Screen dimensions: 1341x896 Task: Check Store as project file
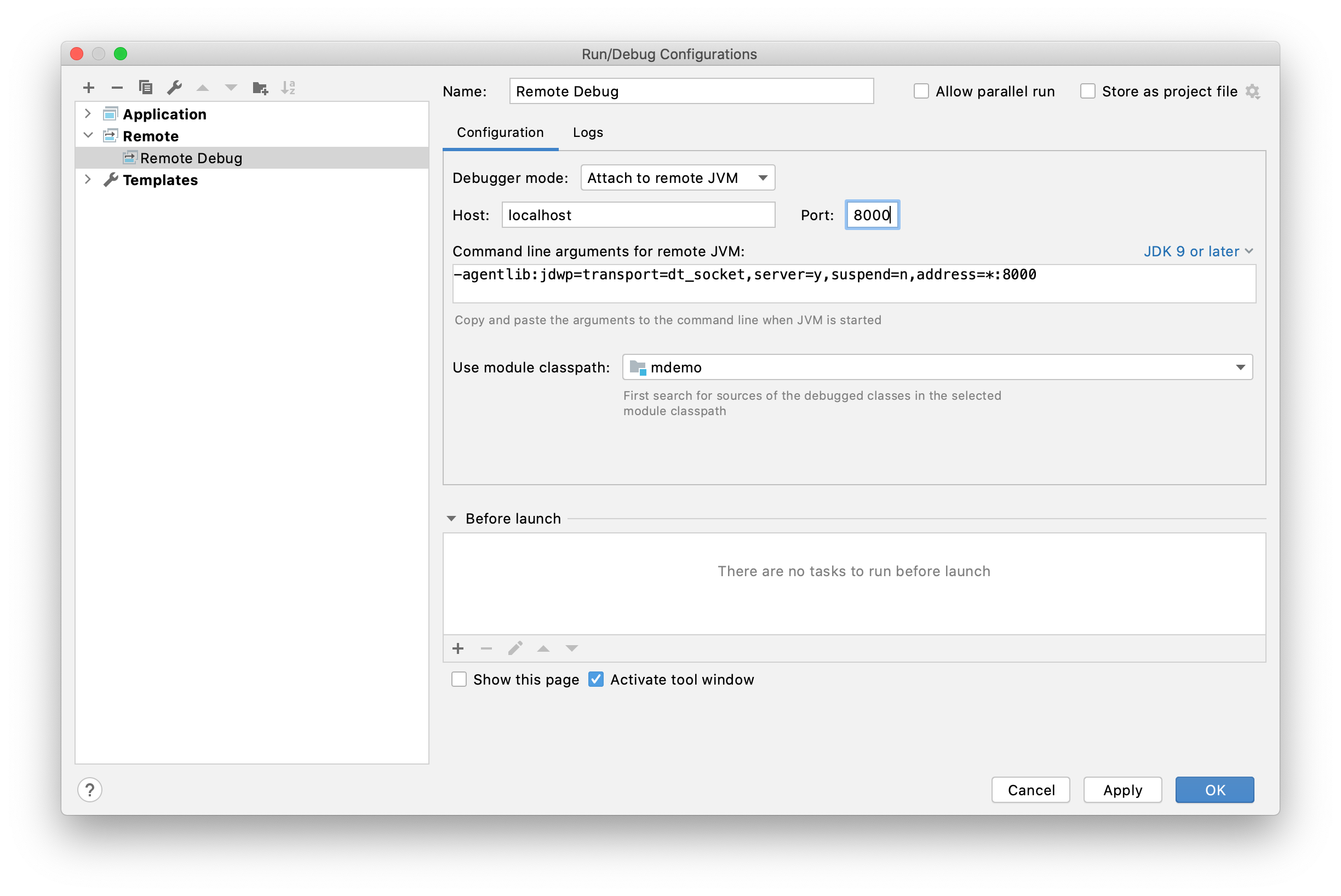(x=1087, y=91)
